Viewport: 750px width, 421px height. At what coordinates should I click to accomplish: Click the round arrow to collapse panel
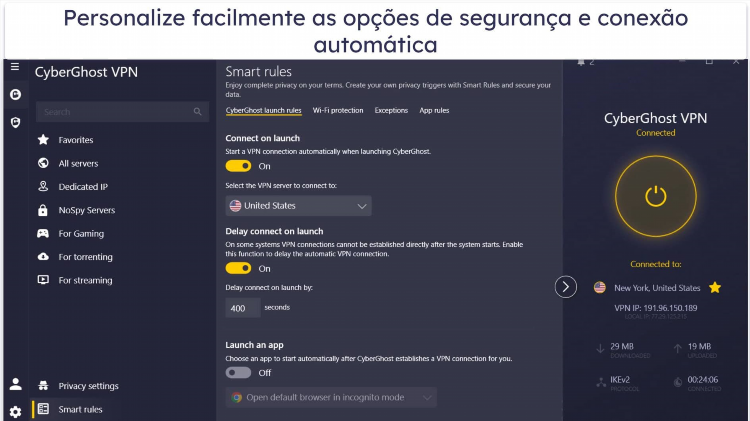point(565,287)
